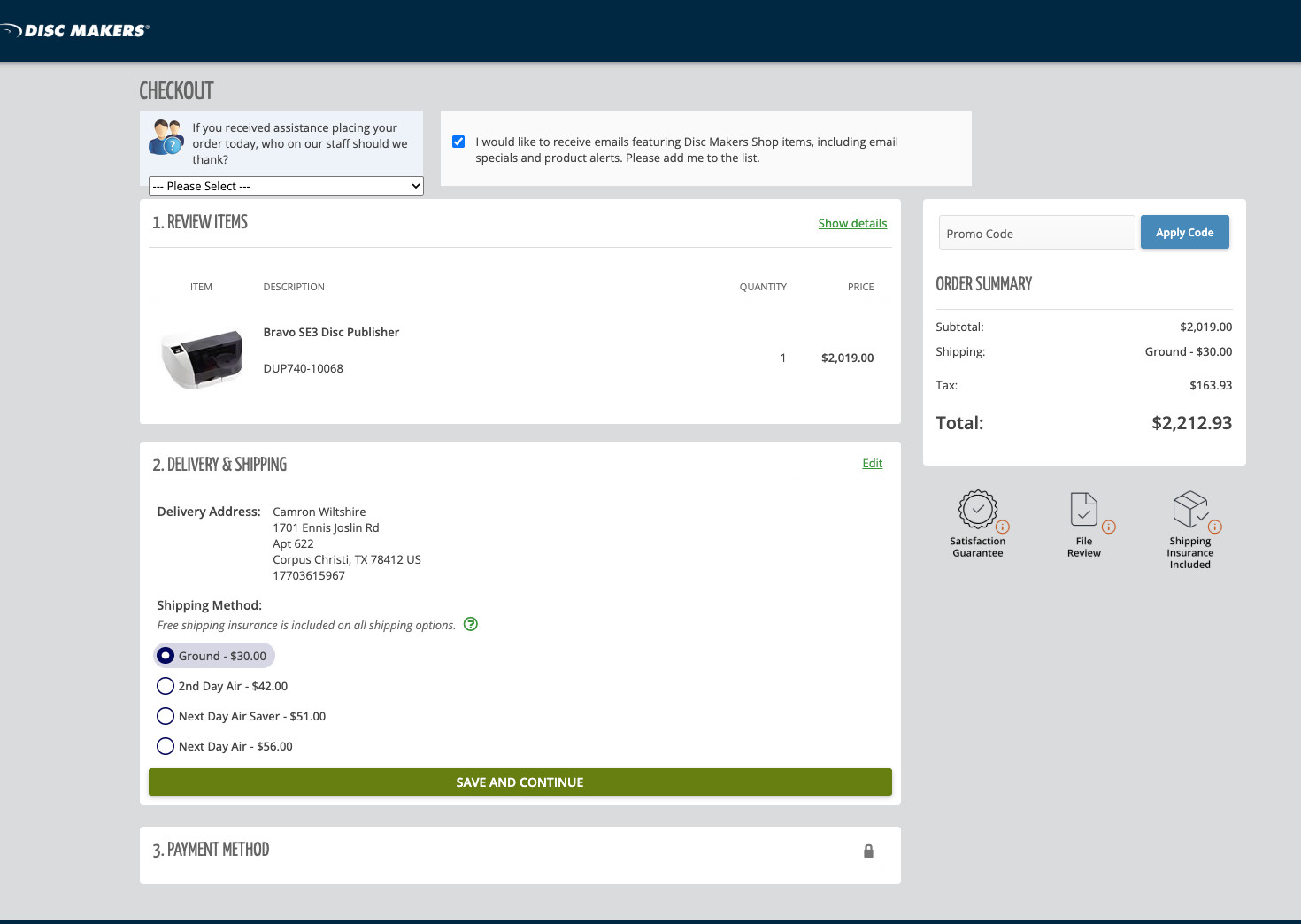Click the Payment Method lock icon
Screen dimensions: 1301x924
[x=868, y=851]
